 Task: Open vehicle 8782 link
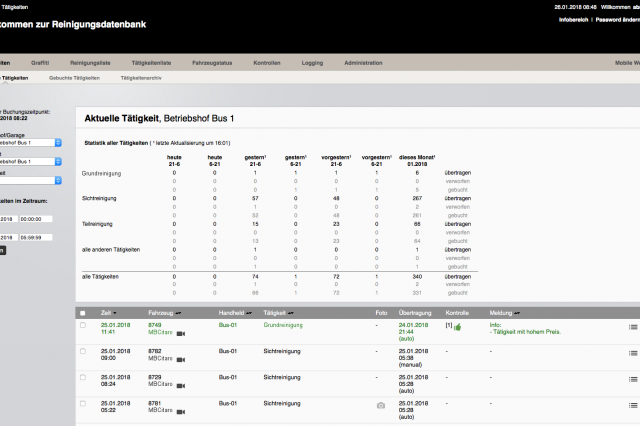click(155, 351)
